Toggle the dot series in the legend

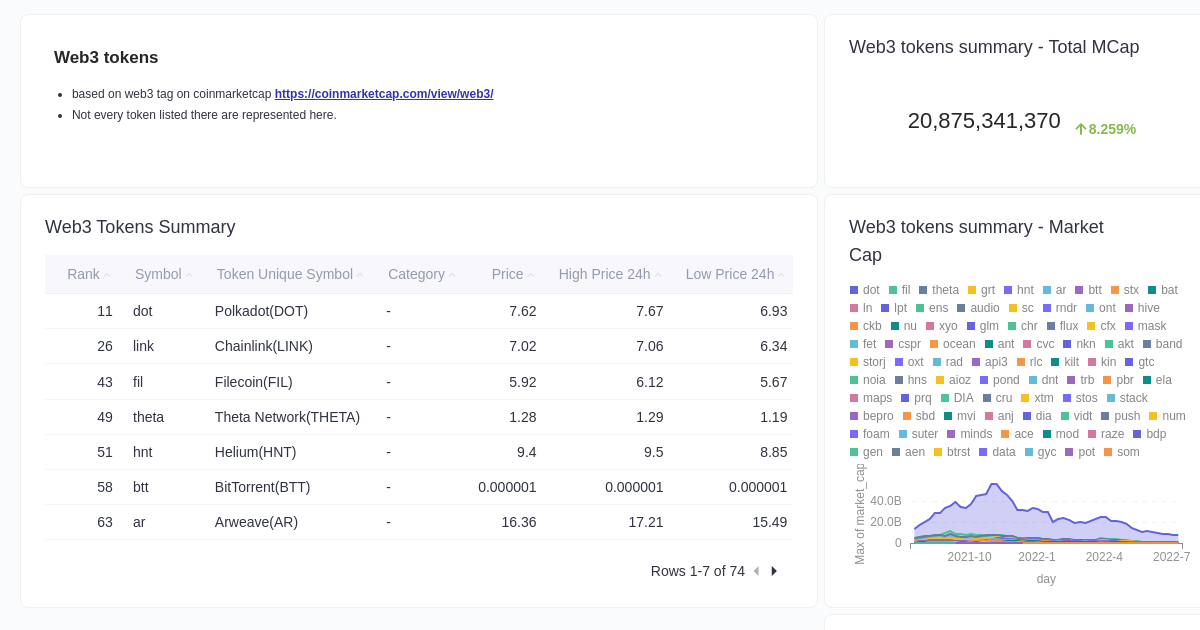[866, 290]
